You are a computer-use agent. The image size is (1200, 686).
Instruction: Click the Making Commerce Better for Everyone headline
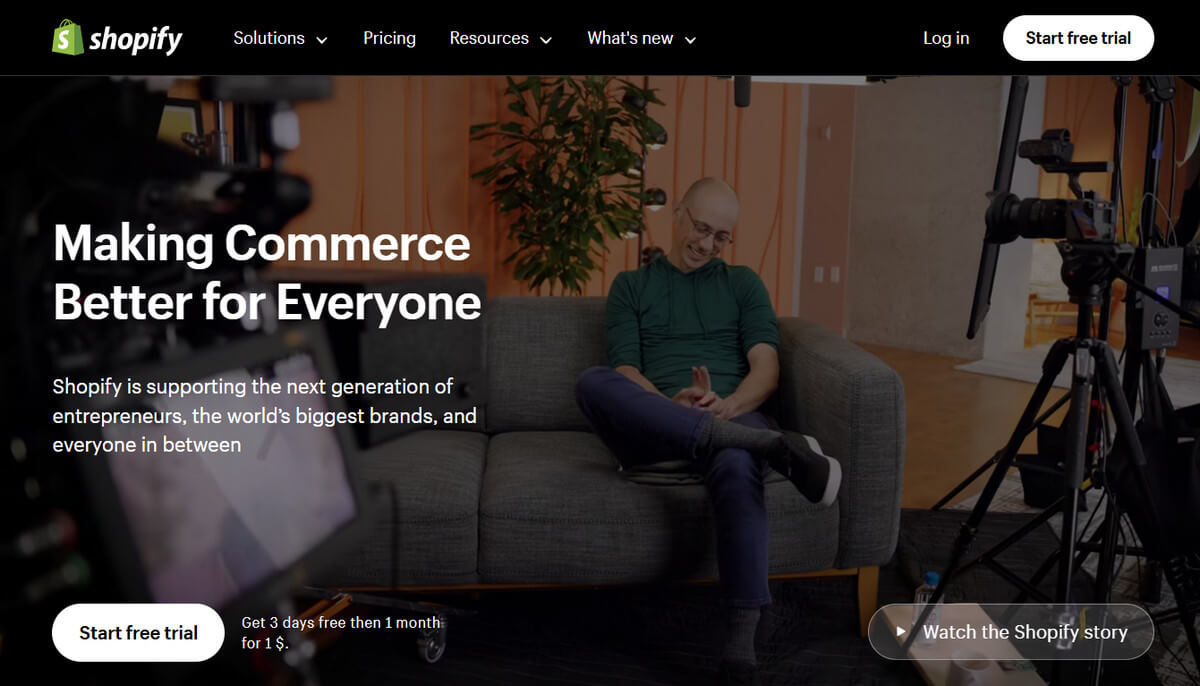[267, 274]
